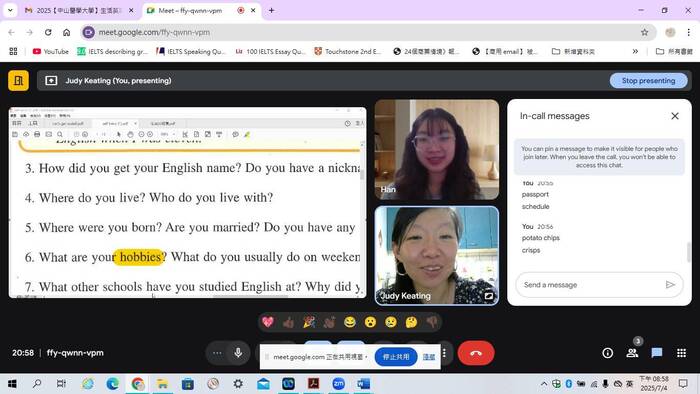
Task: Click the highlighted word hobbies
Action: (139, 257)
